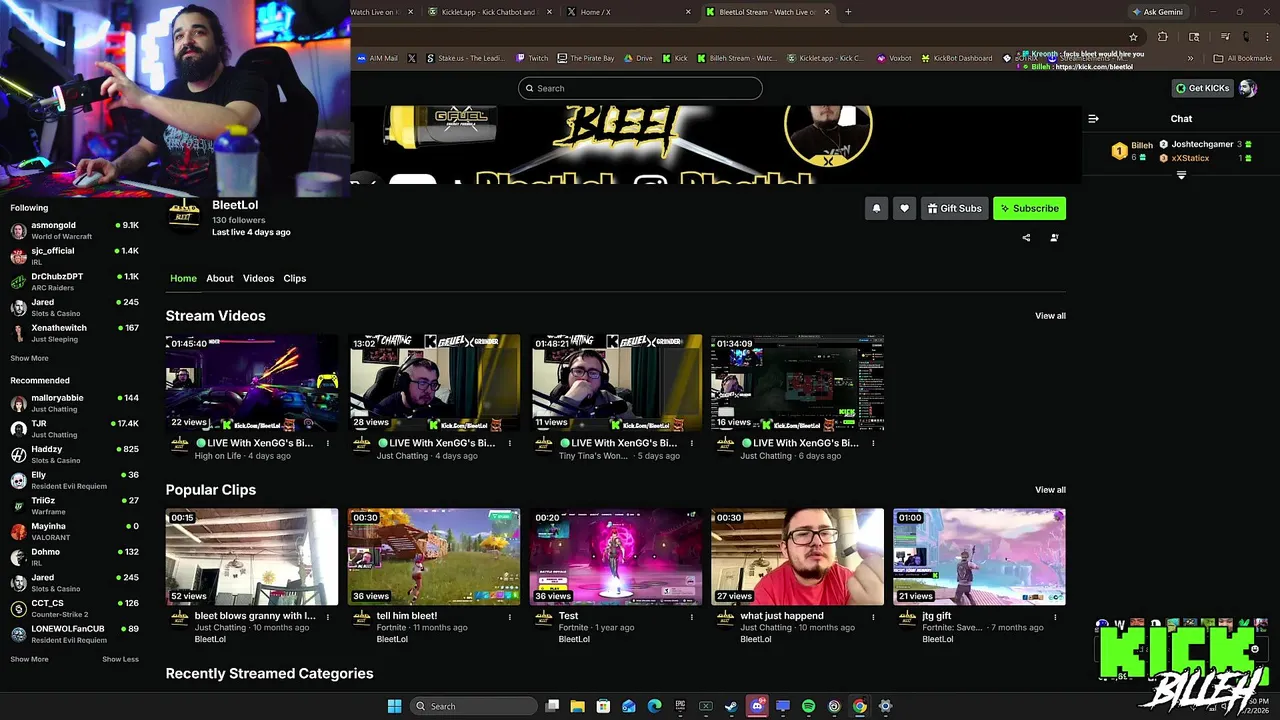The height and width of the screenshot is (720, 1280).
Task: Open Steam from the taskbar
Action: click(x=731, y=706)
